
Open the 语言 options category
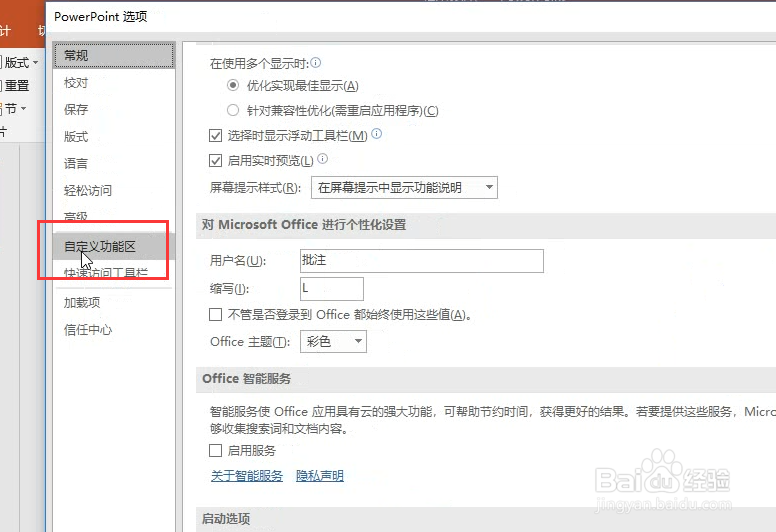[114, 163]
